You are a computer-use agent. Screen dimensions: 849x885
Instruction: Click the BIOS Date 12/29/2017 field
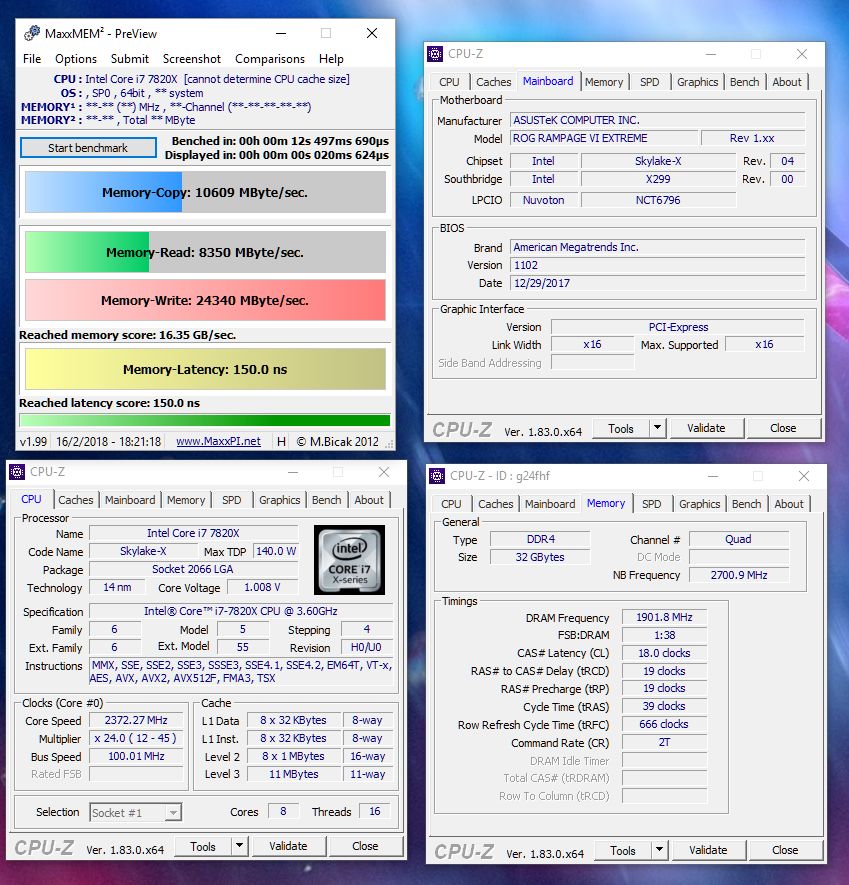pos(658,283)
